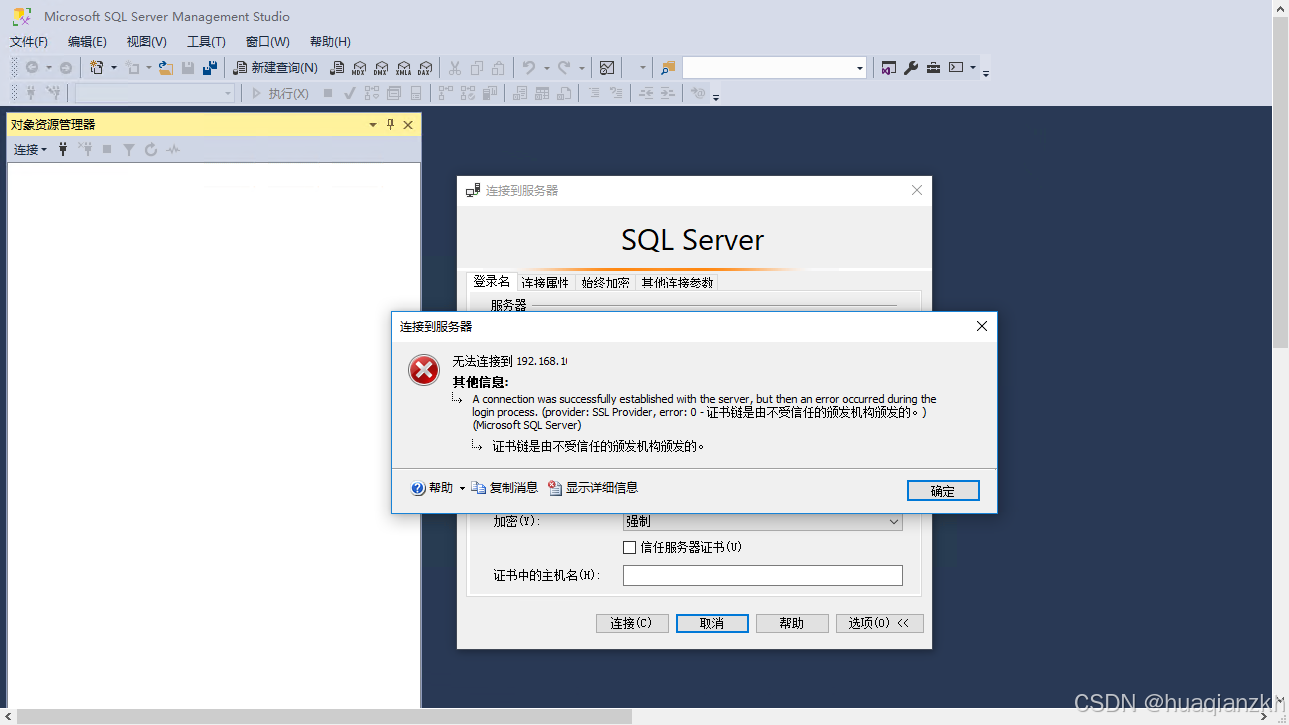Switch to the 连接属性 tab
Screen dimensions: 1289x725
click(x=545, y=283)
